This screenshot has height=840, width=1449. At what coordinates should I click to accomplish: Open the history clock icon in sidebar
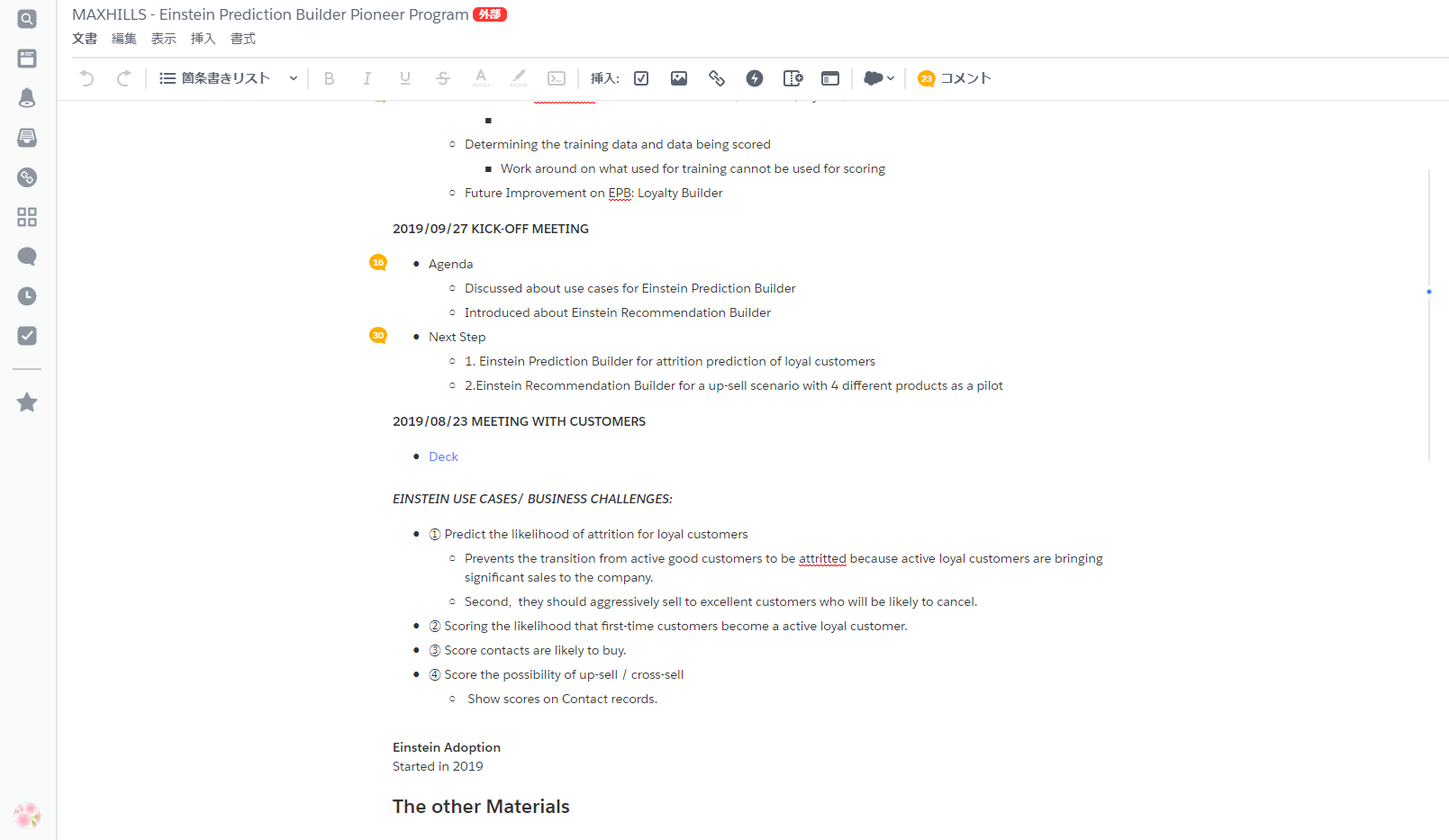tap(27, 296)
